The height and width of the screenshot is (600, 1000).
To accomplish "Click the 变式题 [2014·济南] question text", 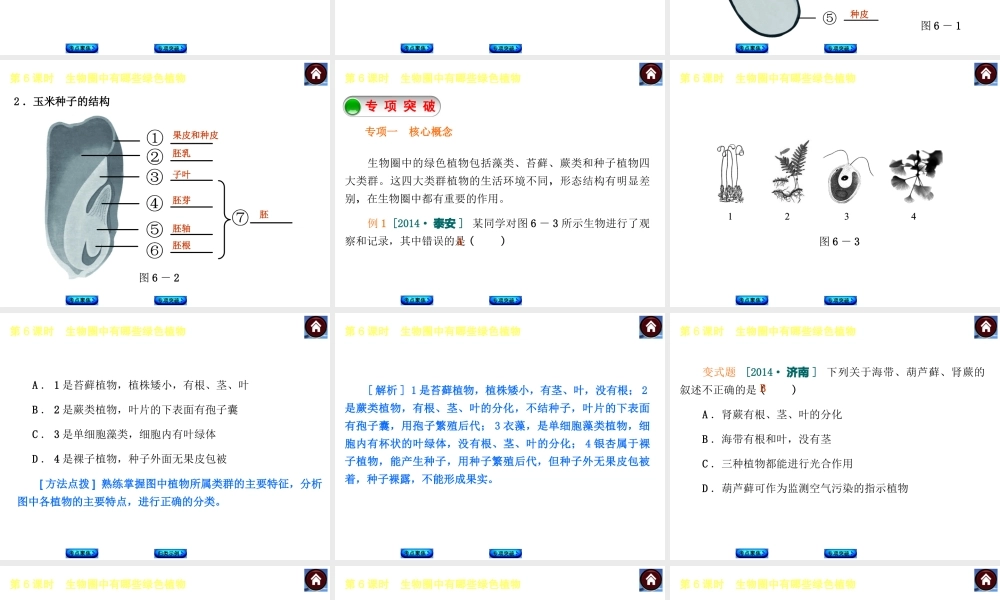I will (832, 381).
